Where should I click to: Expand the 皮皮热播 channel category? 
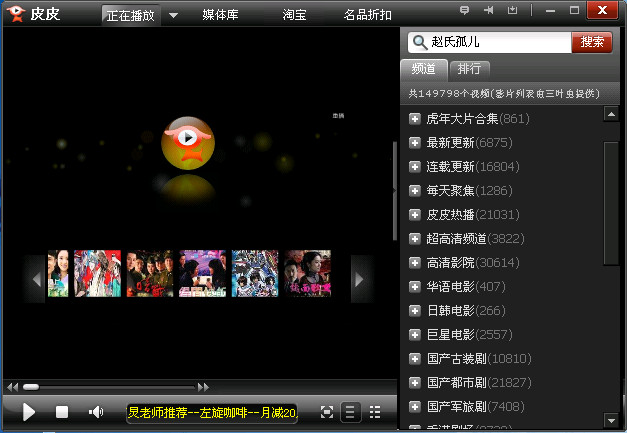(415, 214)
